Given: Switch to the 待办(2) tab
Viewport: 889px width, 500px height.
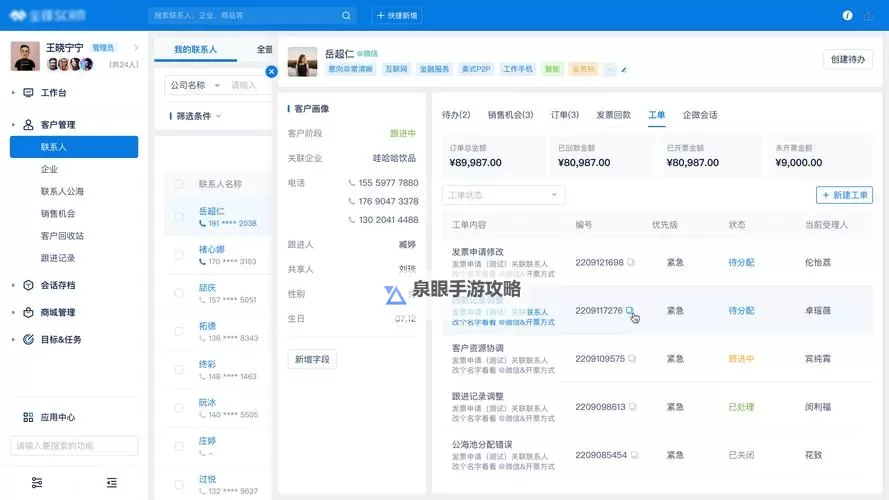Looking at the screenshot, I should pyautogui.click(x=456, y=115).
